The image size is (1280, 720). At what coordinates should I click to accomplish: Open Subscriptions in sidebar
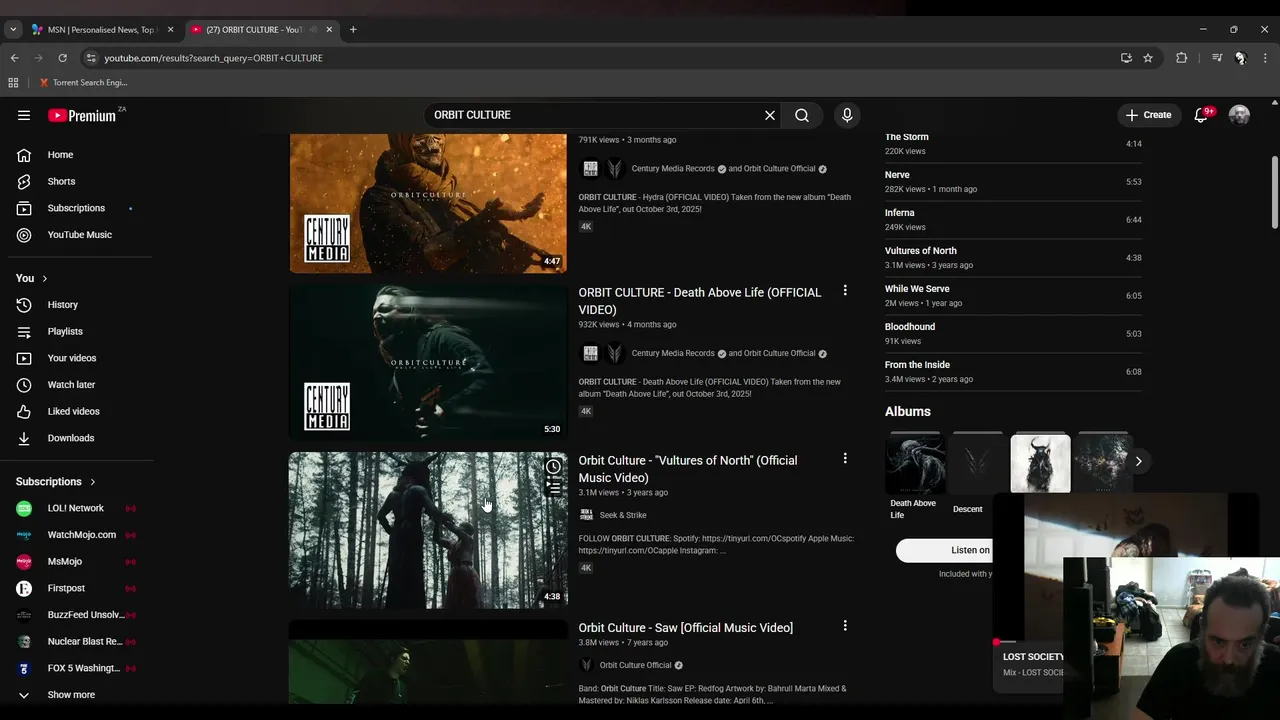pyautogui.click(x=76, y=208)
